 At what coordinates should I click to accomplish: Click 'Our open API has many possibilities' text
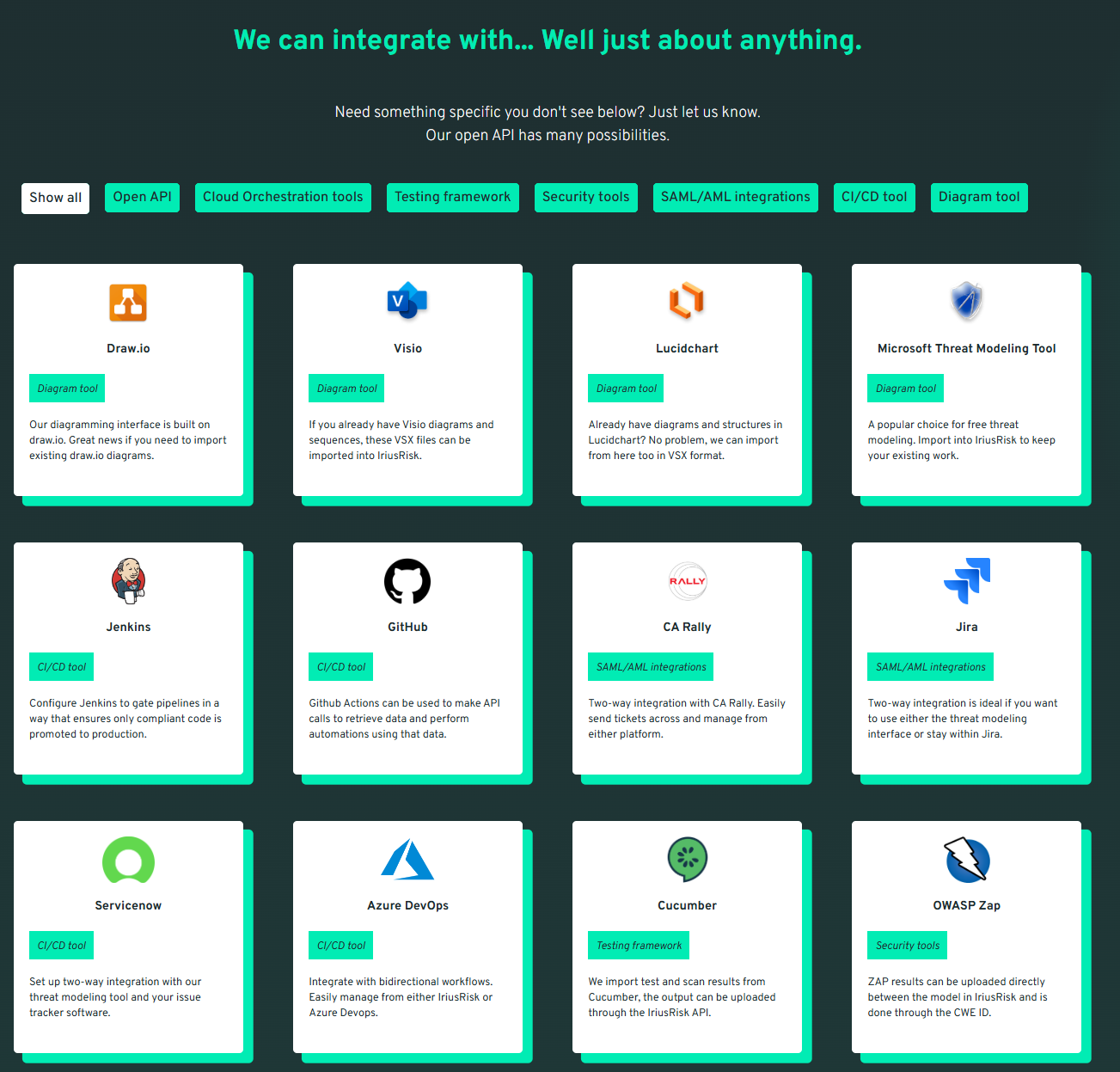[x=548, y=135]
